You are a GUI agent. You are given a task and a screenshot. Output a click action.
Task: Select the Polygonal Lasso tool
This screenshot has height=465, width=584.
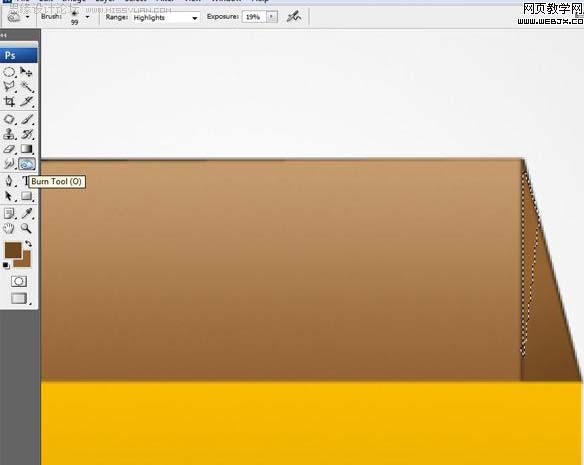coord(9,86)
